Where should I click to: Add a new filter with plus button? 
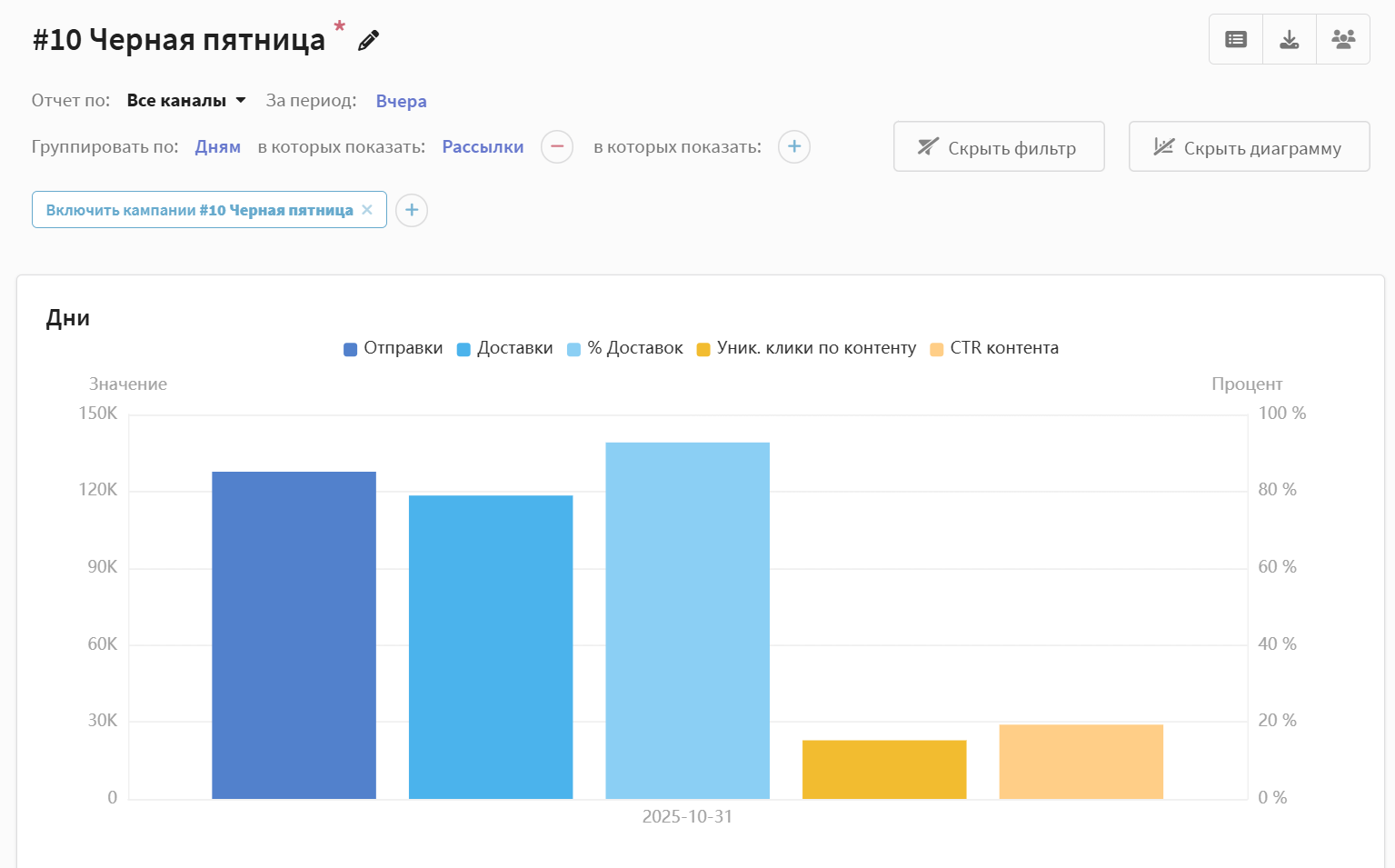(411, 210)
